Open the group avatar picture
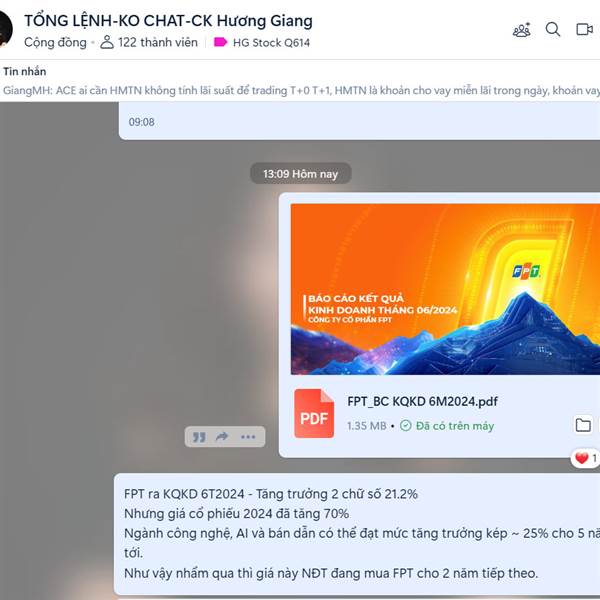Viewport: 600px width, 600px height. pos(5,30)
